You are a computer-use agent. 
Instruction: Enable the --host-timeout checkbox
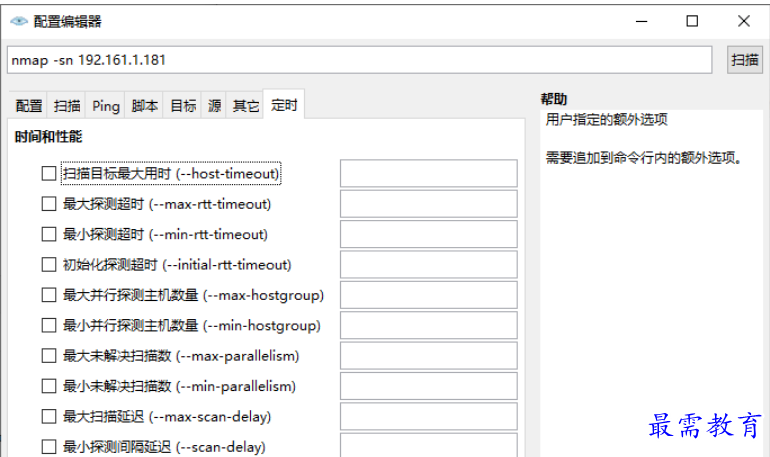49,173
